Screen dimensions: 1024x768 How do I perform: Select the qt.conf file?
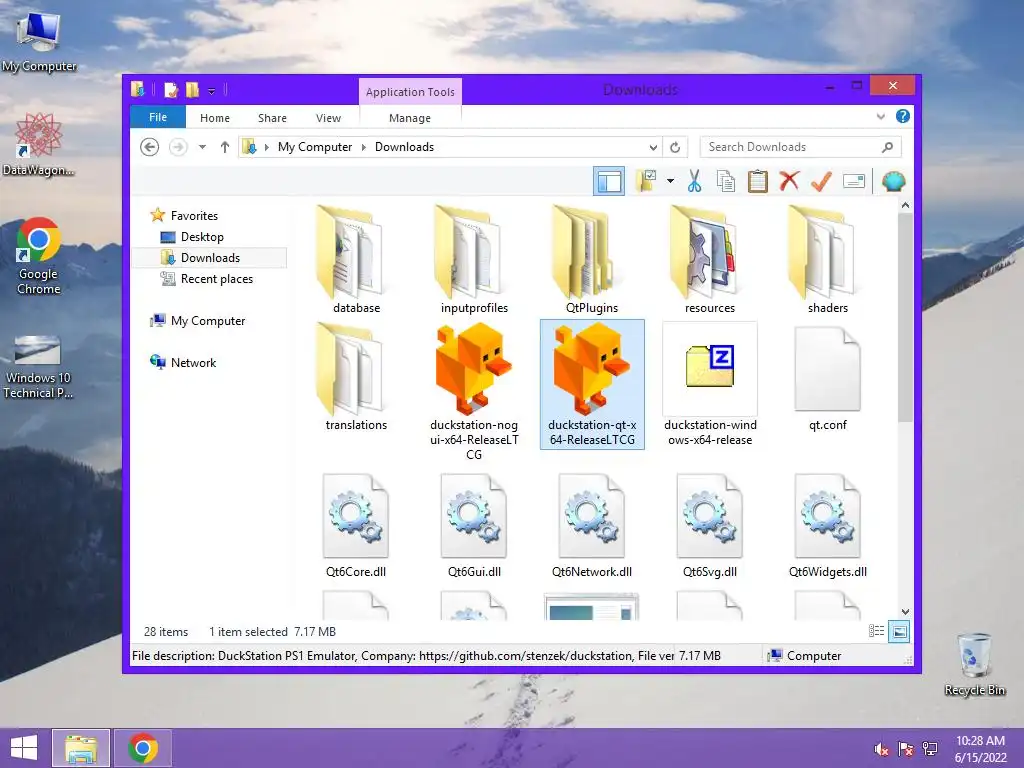point(827,379)
